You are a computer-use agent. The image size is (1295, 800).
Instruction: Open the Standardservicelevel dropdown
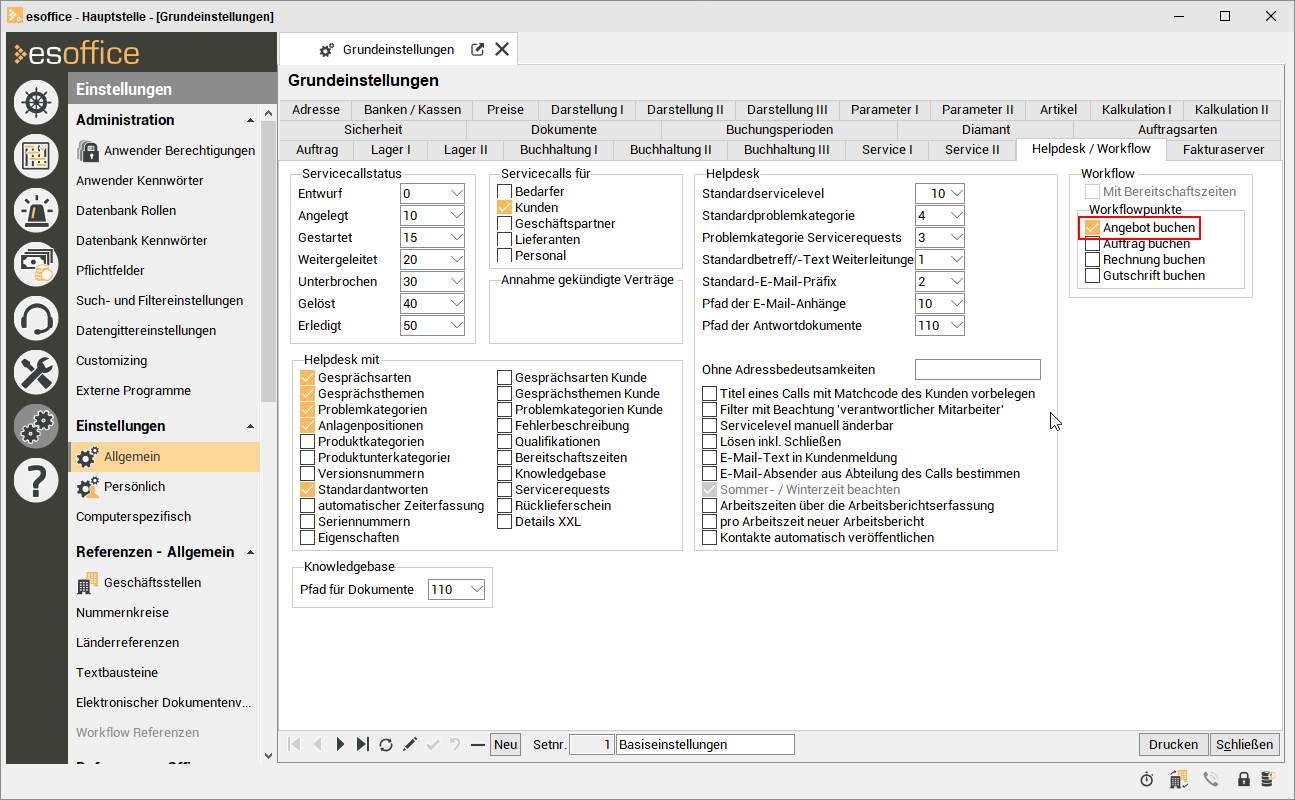[x=956, y=194]
